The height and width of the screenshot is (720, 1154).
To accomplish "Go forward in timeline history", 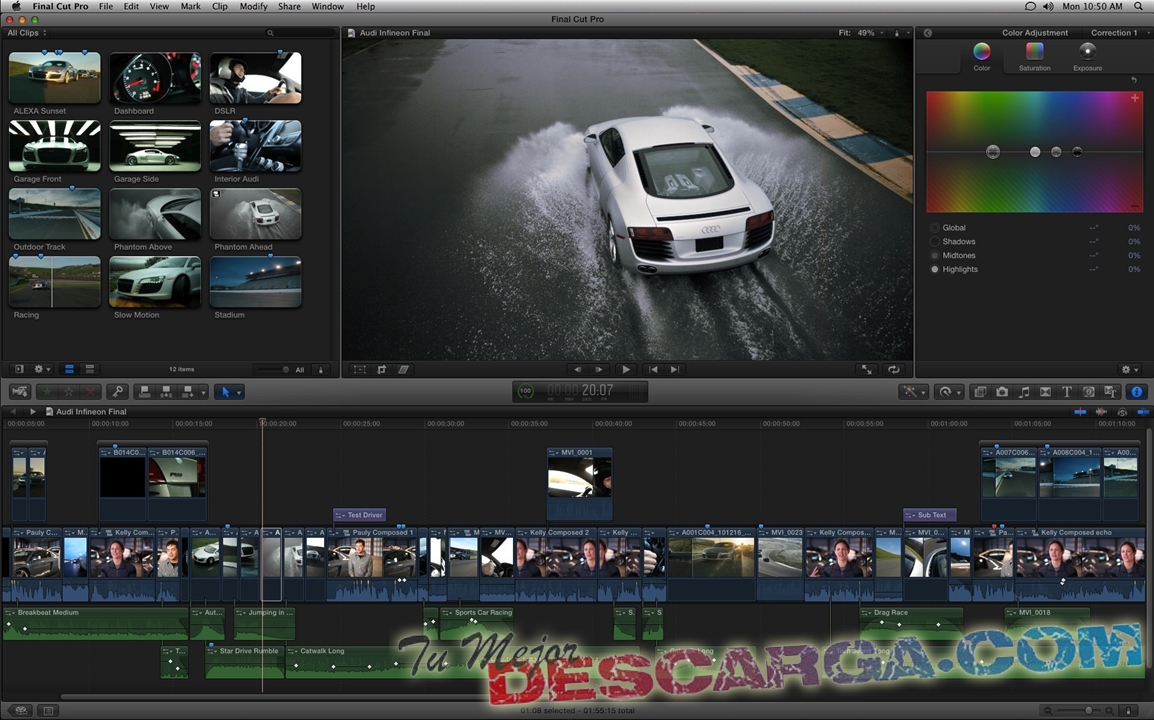I will [x=32, y=412].
